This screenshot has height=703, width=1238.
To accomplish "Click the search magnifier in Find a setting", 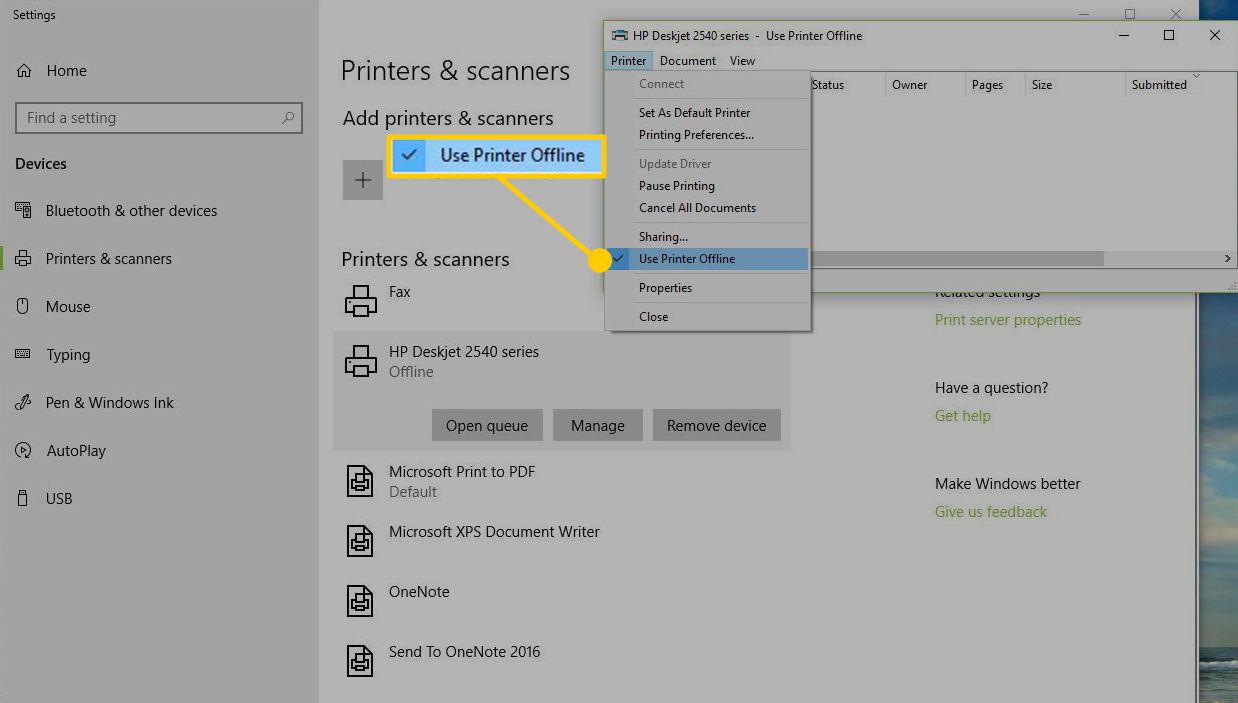I will (288, 118).
